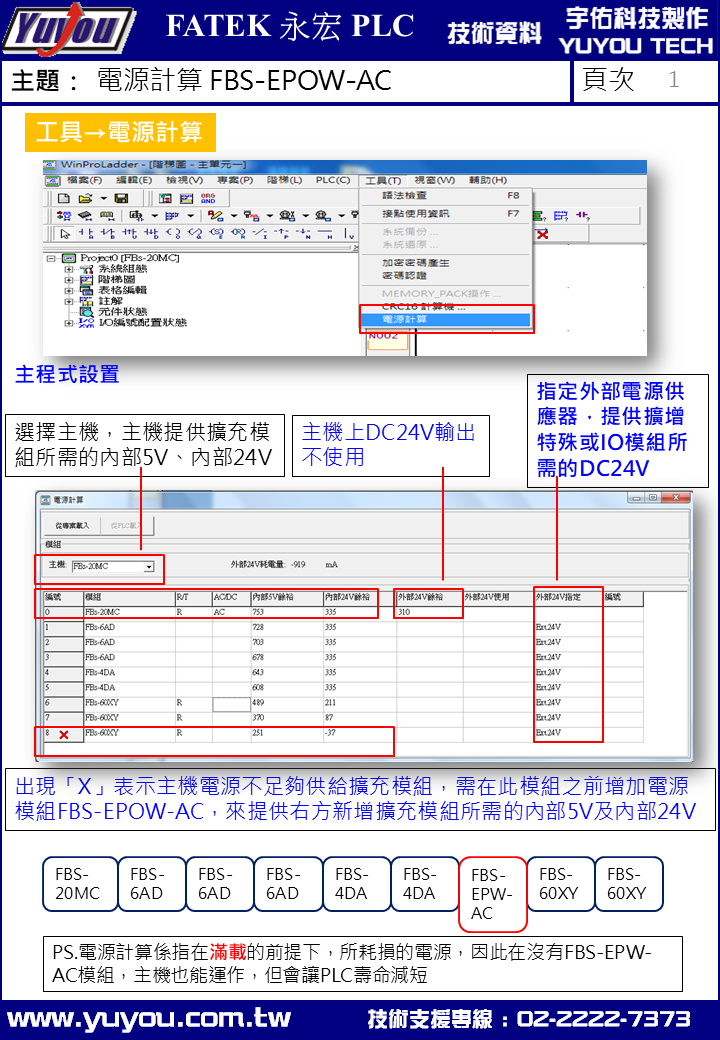Choose 密碼認證 menu entry
Screen dimensions: 720x1040
[x=446, y=275]
